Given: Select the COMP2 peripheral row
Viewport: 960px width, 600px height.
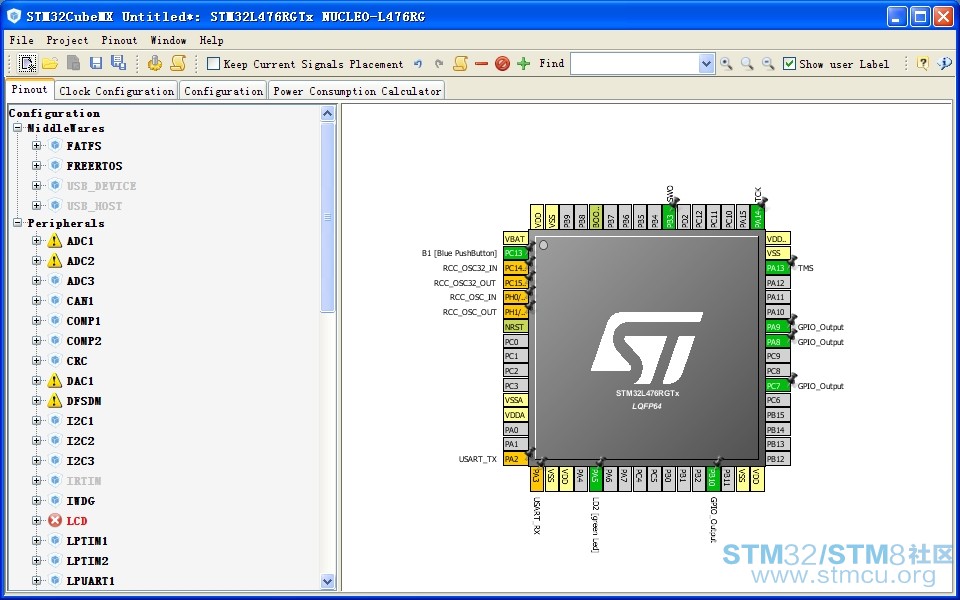Looking at the screenshot, I should [84, 340].
